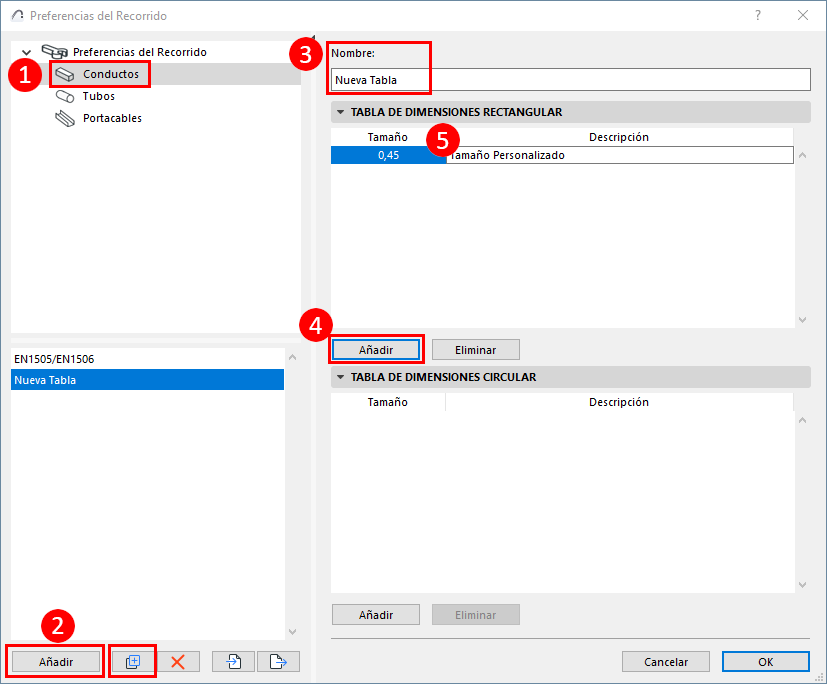Collapse the Preferencias del Recorrido tree node
The height and width of the screenshot is (684, 827).
click(26, 52)
